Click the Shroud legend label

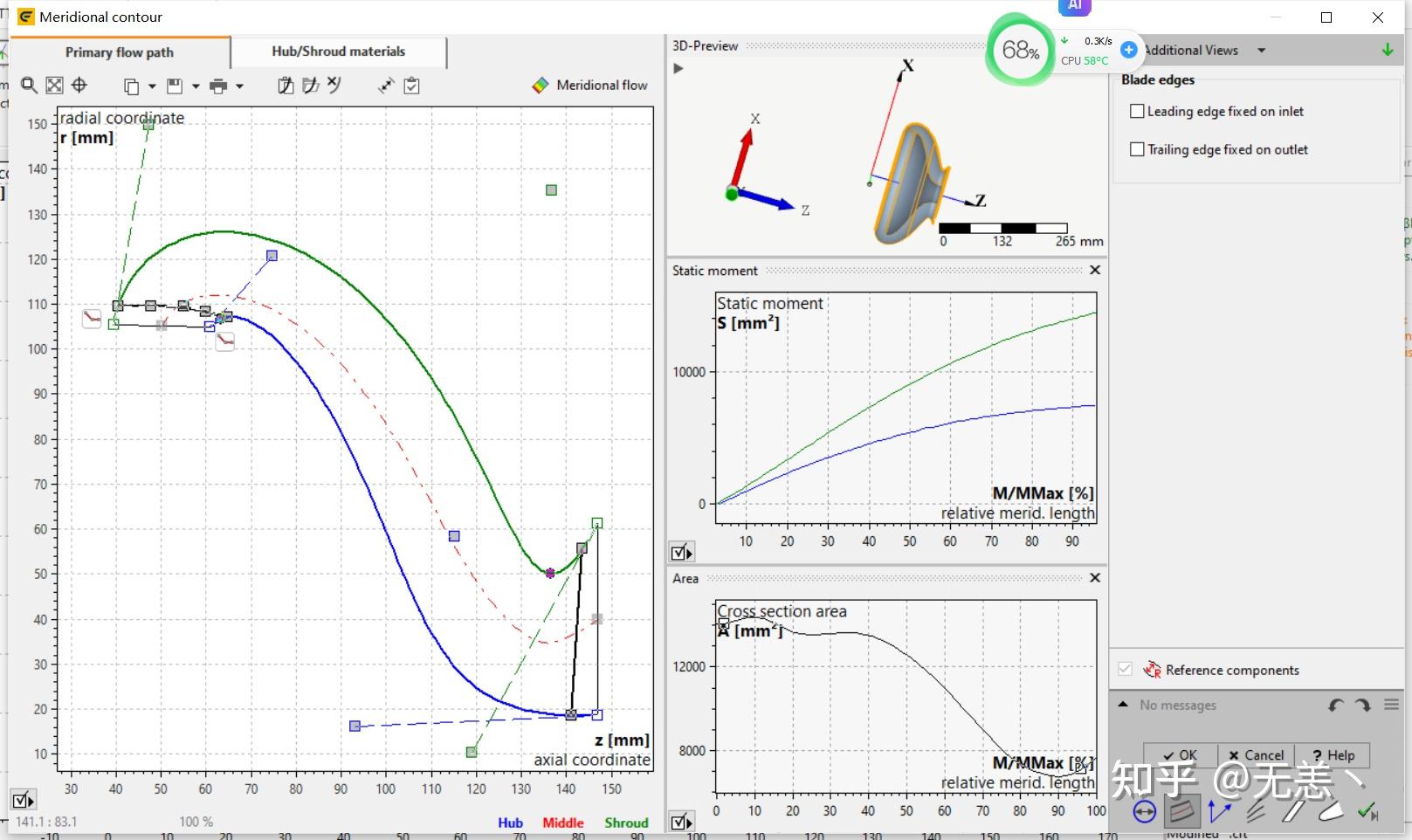tap(626, 823)
